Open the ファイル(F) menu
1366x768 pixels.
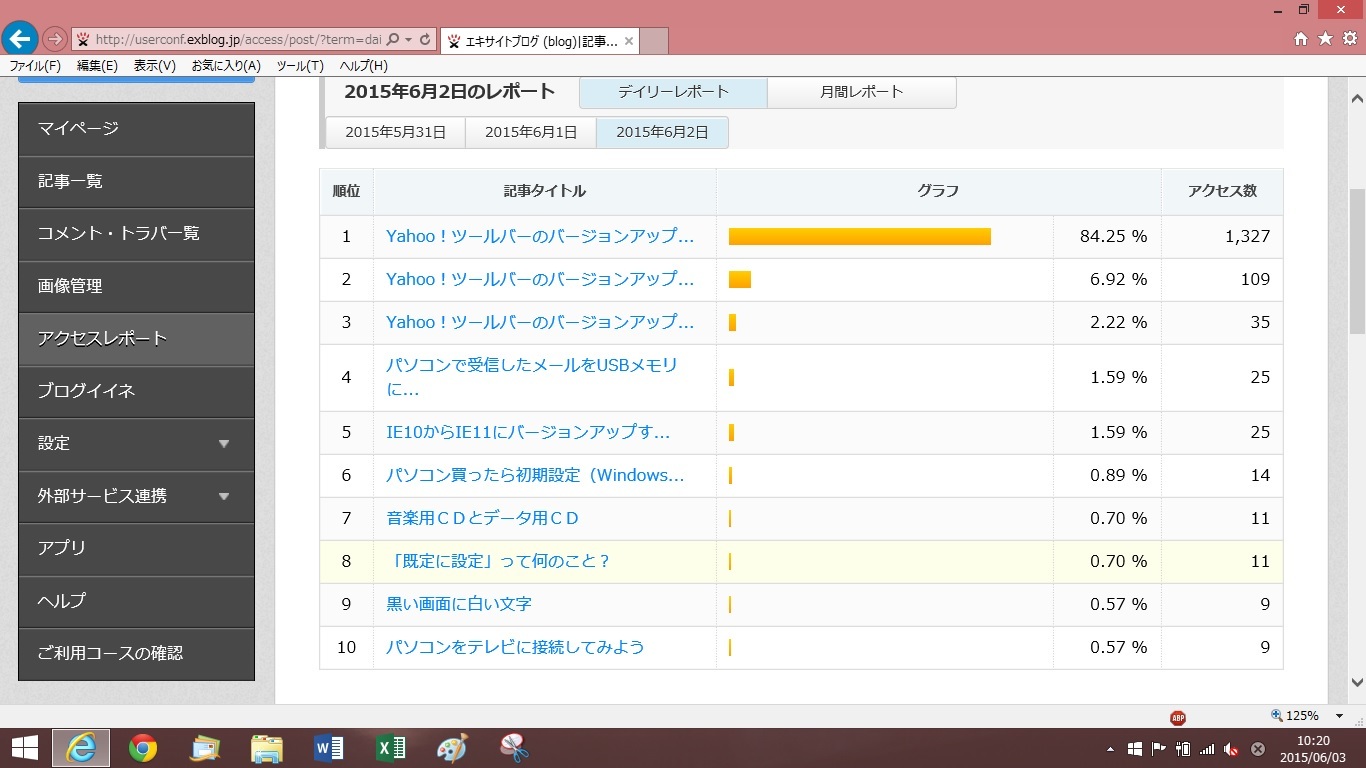point(35,66)
